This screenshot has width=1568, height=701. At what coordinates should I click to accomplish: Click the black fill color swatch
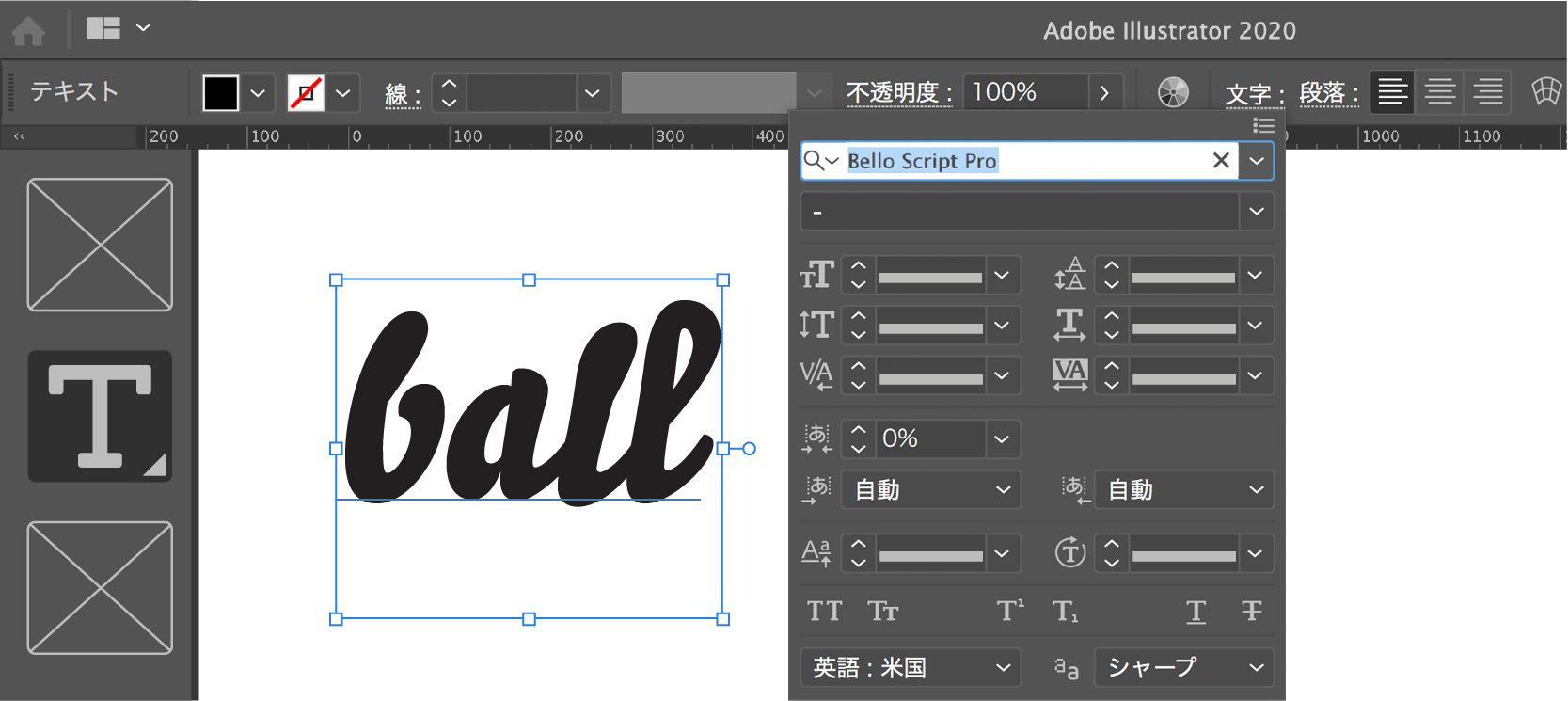[221, 93]
